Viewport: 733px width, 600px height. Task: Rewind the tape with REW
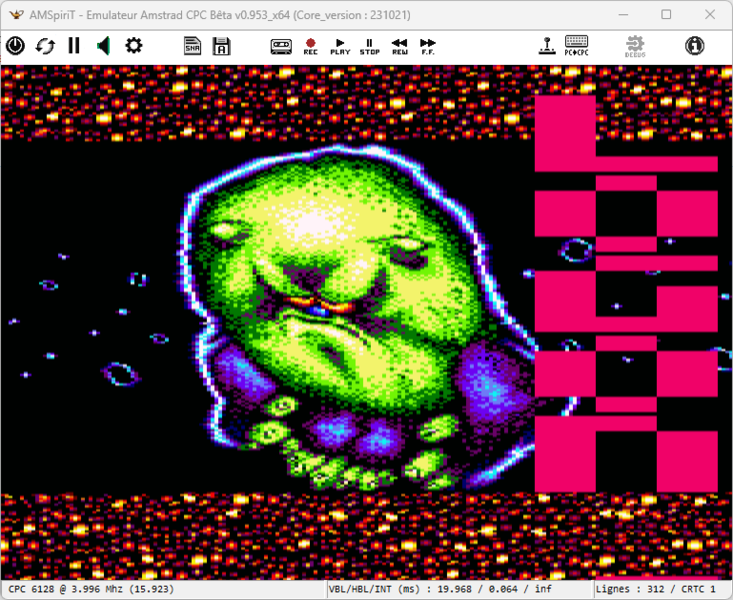tap(399, 46)
